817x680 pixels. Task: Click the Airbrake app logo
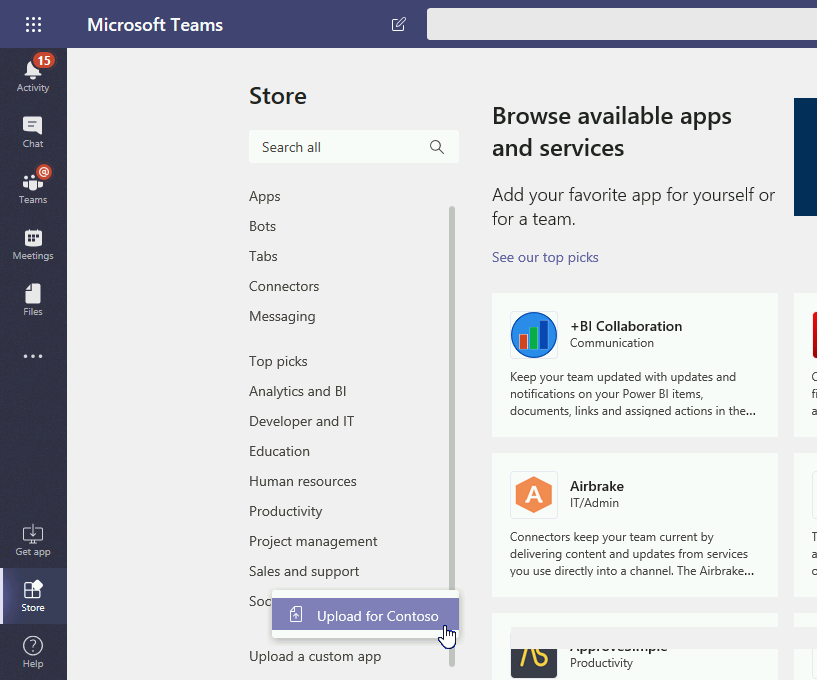[x=534, y=495]
